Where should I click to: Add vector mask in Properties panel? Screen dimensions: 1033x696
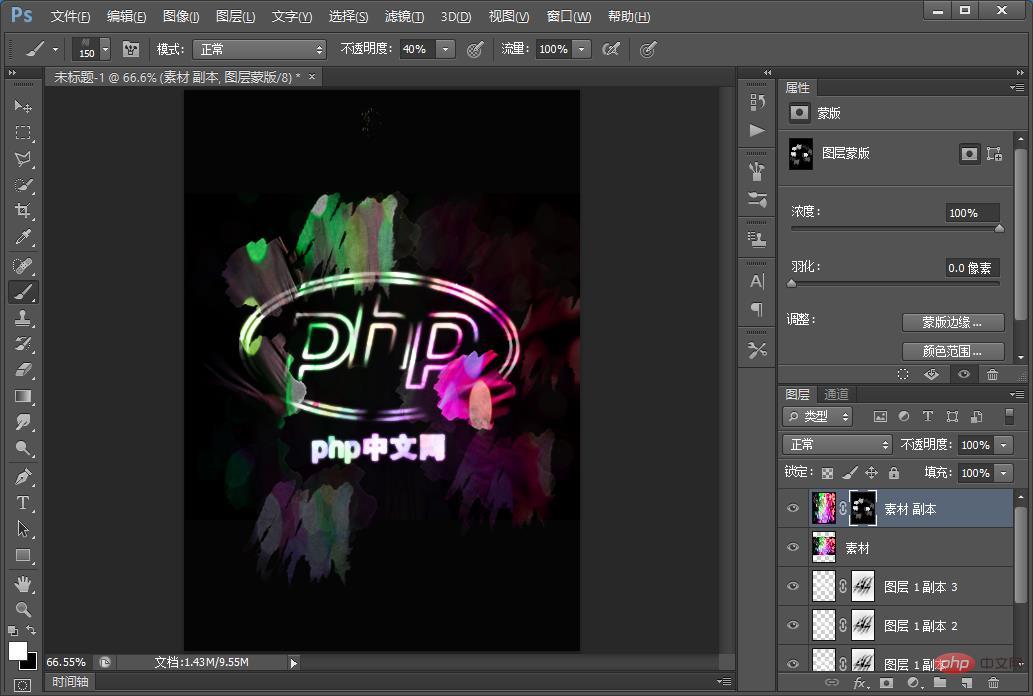point(994,154)
